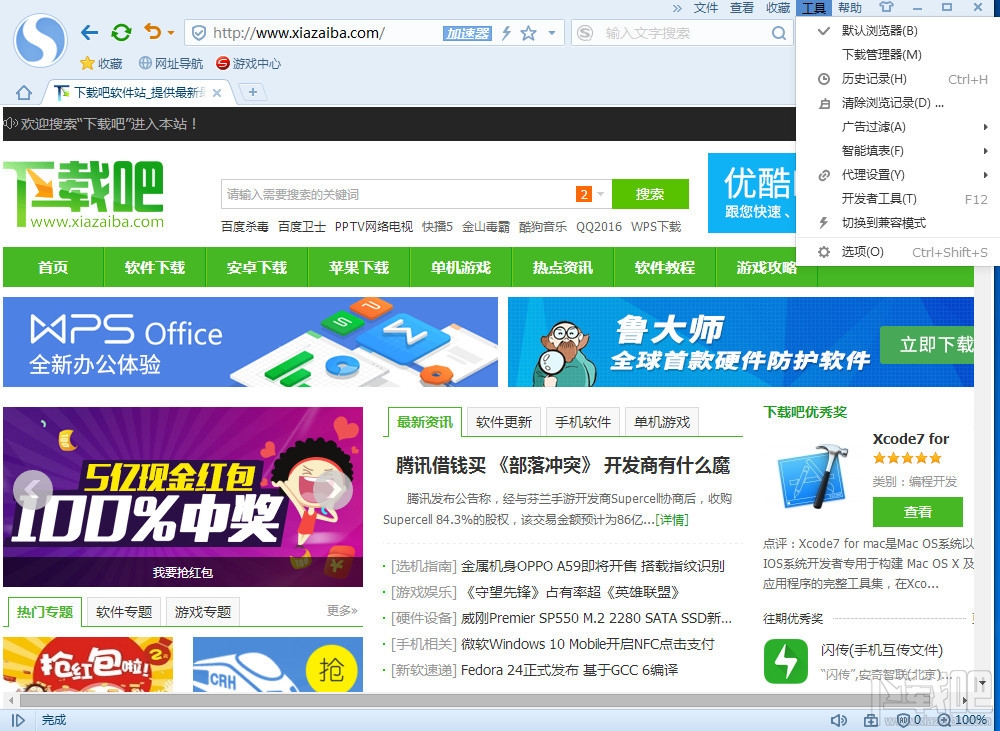
Task: Click the status bar sidebar toggle icon
Action: [18, 720]
